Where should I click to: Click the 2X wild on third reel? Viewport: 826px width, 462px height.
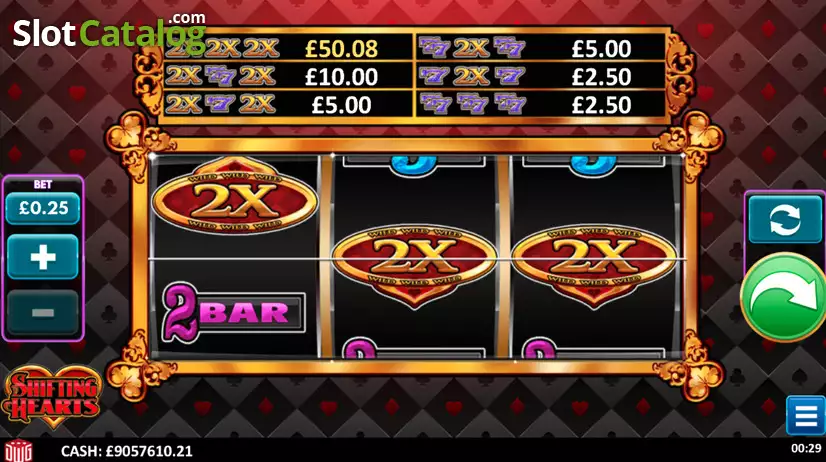coord(594,266)
